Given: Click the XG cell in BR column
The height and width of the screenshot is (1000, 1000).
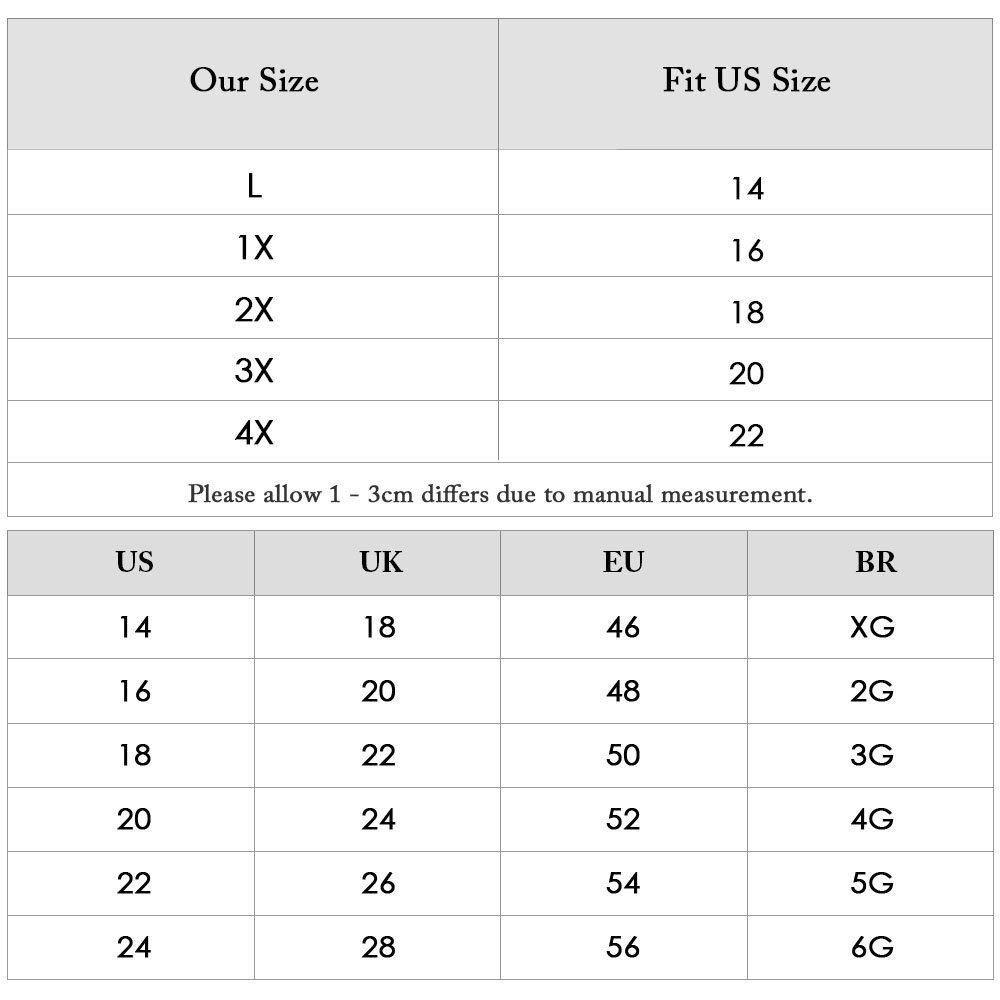Looking at the screenshot, I should click(872, 627).
